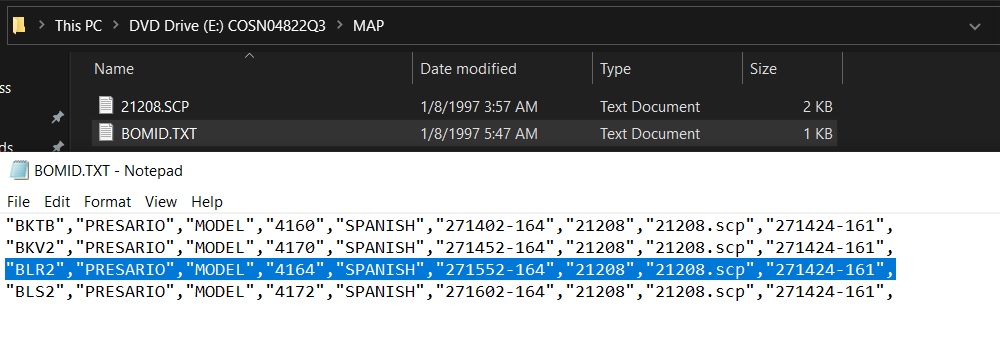Sort by the Size column header
The height and width of the screenshot is (364, 1000).
[x=763, y=69]
